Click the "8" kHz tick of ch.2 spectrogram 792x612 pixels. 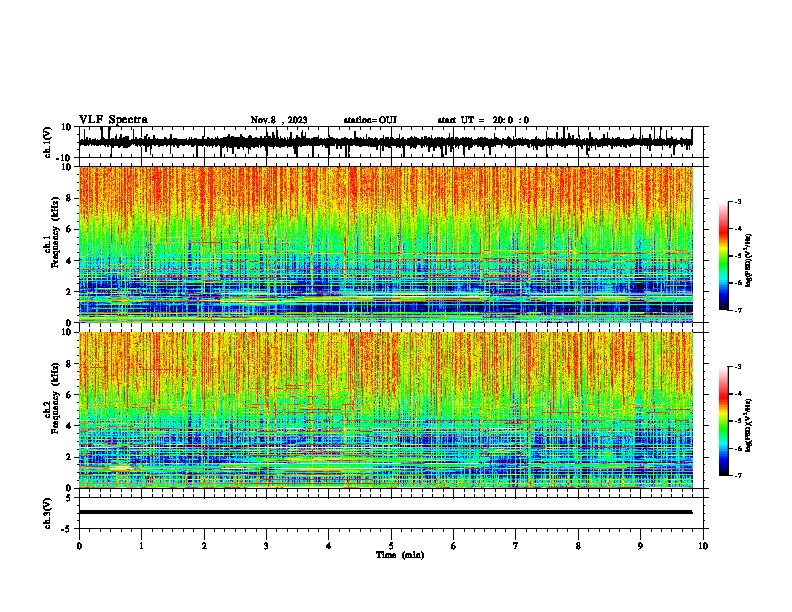[70, 364]
